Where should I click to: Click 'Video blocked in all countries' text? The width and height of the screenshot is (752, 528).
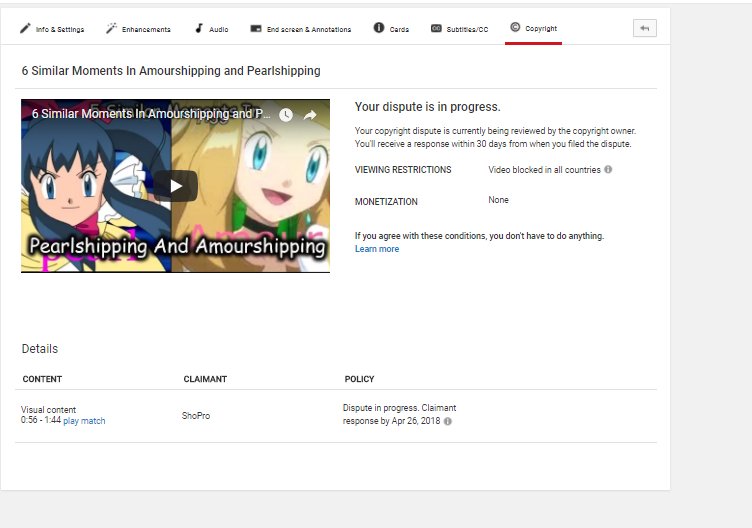point(544,170)
